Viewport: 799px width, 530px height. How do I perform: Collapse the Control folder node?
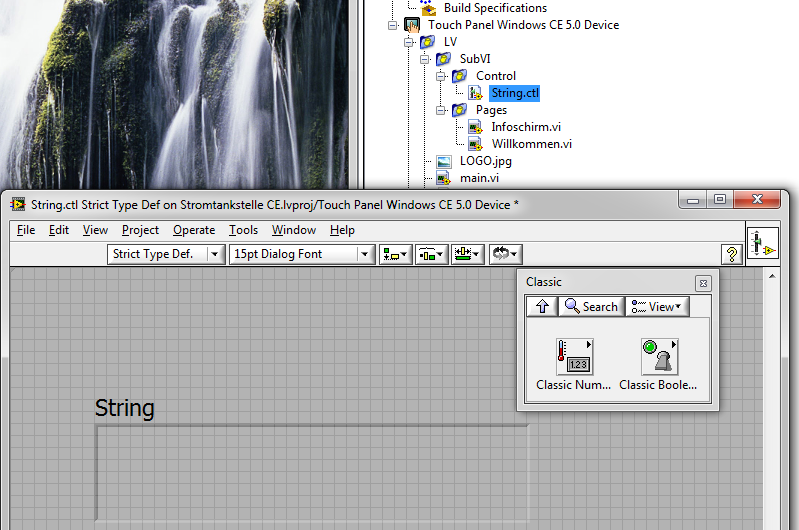(x=441, y=76)
